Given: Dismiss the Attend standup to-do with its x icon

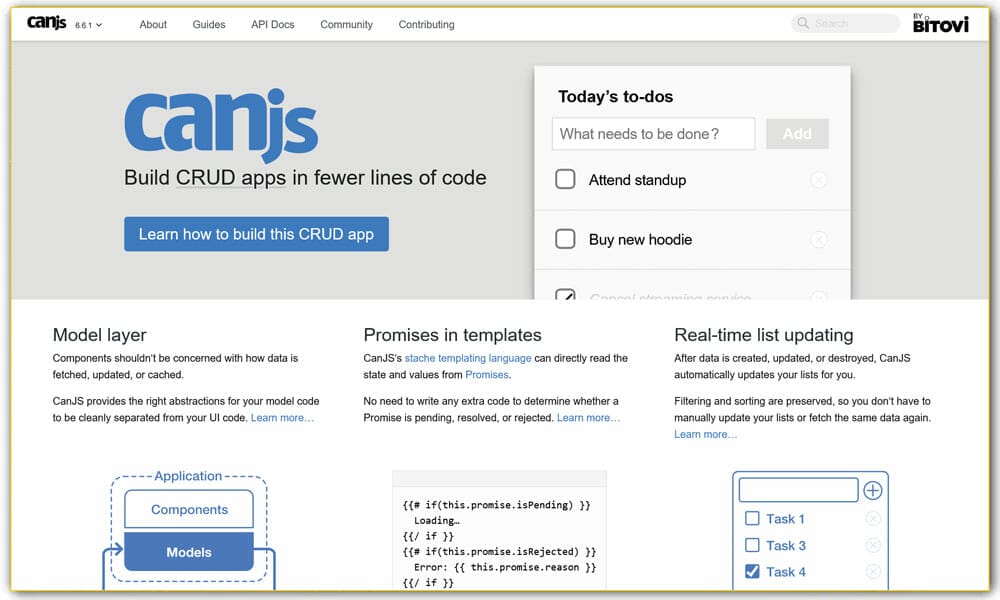Looking at the screenshot, I should 818,180.
